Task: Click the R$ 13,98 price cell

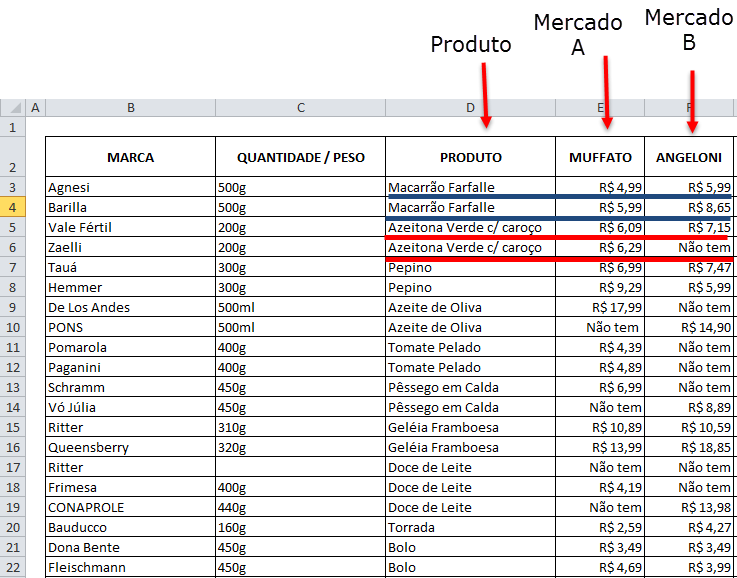Action: 689,507
